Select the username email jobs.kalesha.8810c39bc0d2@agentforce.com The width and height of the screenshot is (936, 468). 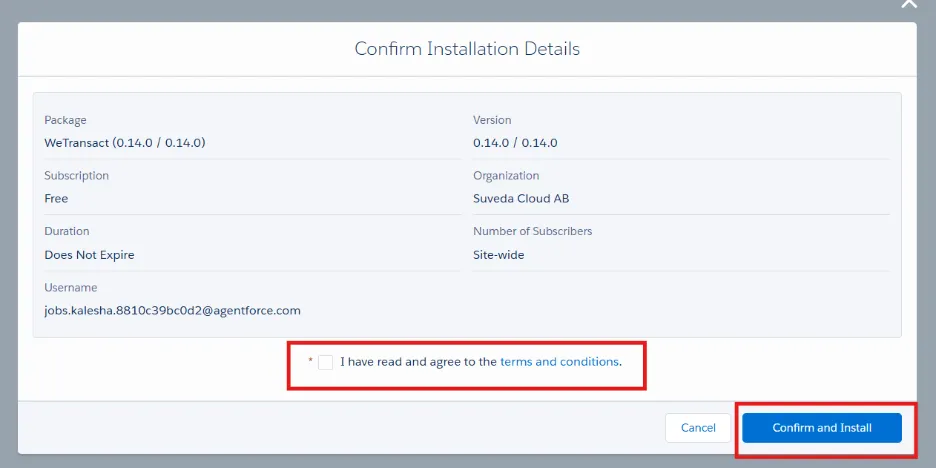point(173,310)
